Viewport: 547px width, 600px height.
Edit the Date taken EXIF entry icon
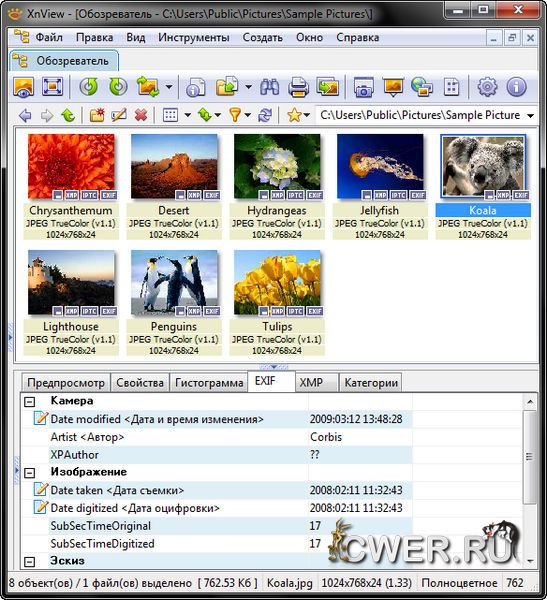click(x=41, y=490)
